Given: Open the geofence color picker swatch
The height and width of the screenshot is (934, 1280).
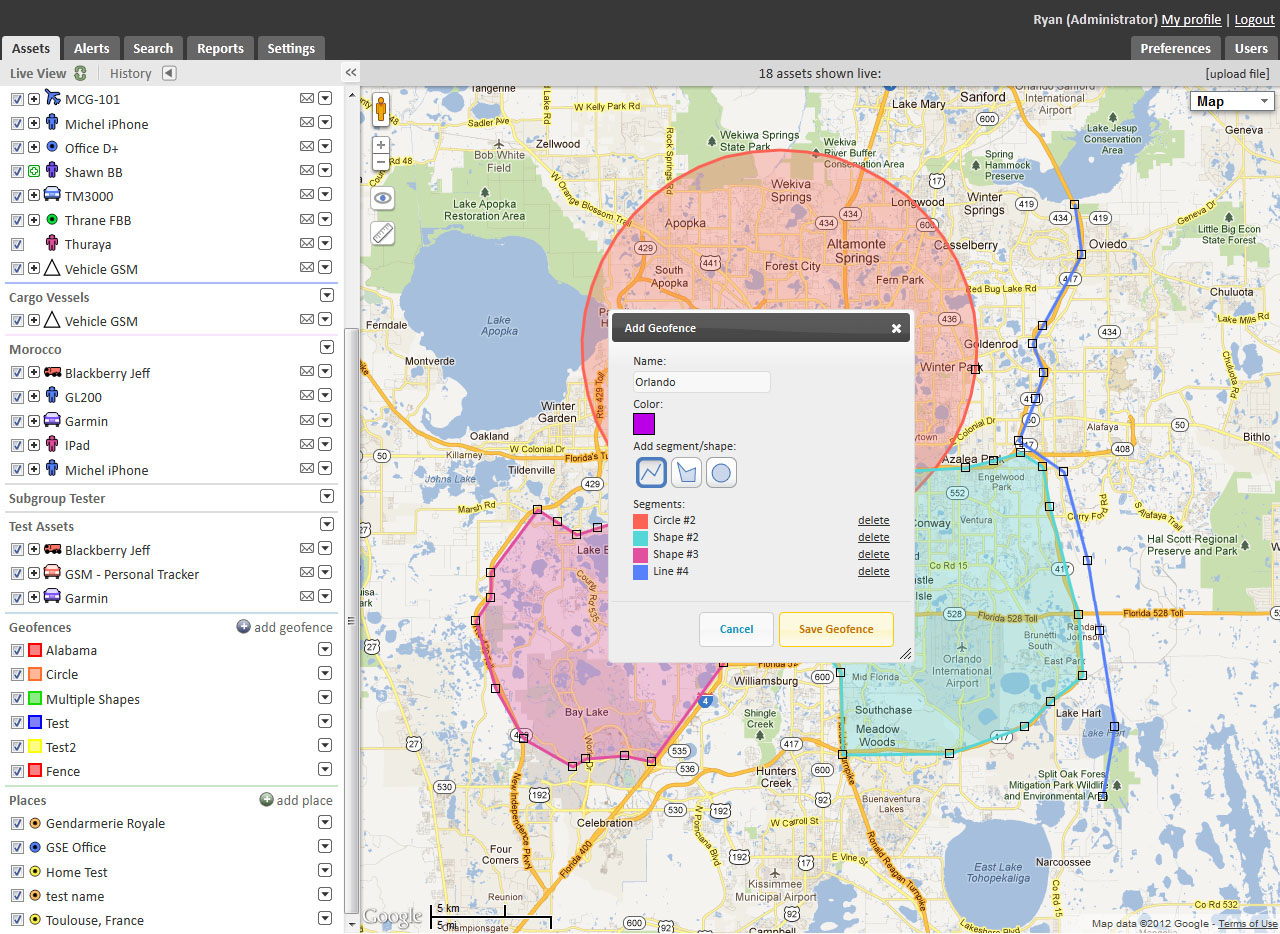Looking at the screenshot, I should [x=643, y=424].
